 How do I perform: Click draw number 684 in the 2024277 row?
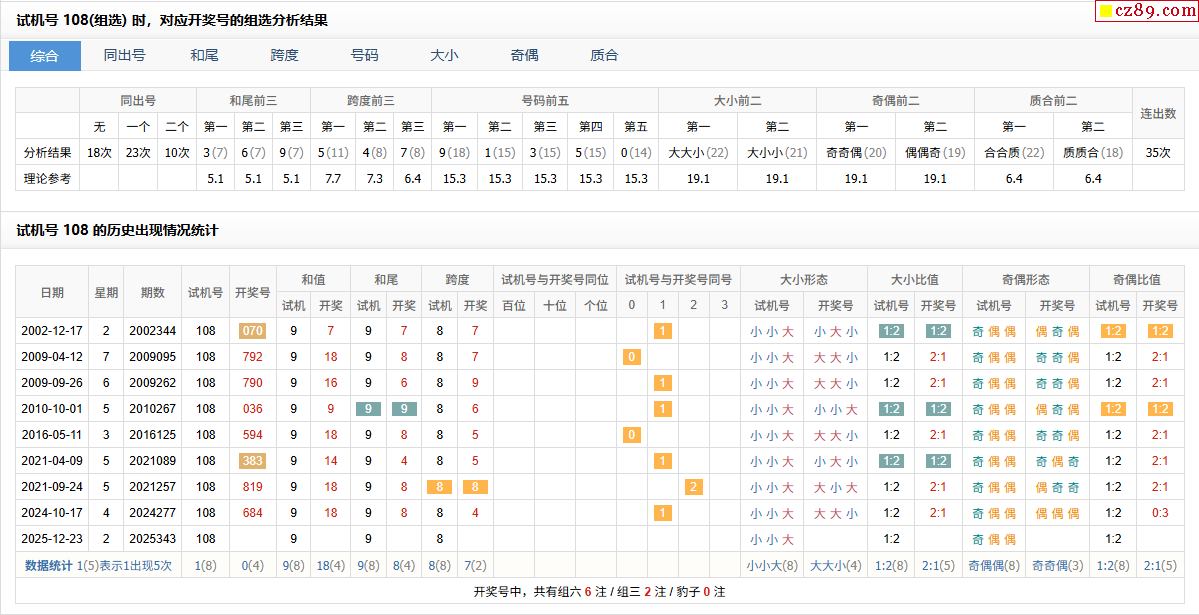[x=252, y=513]
